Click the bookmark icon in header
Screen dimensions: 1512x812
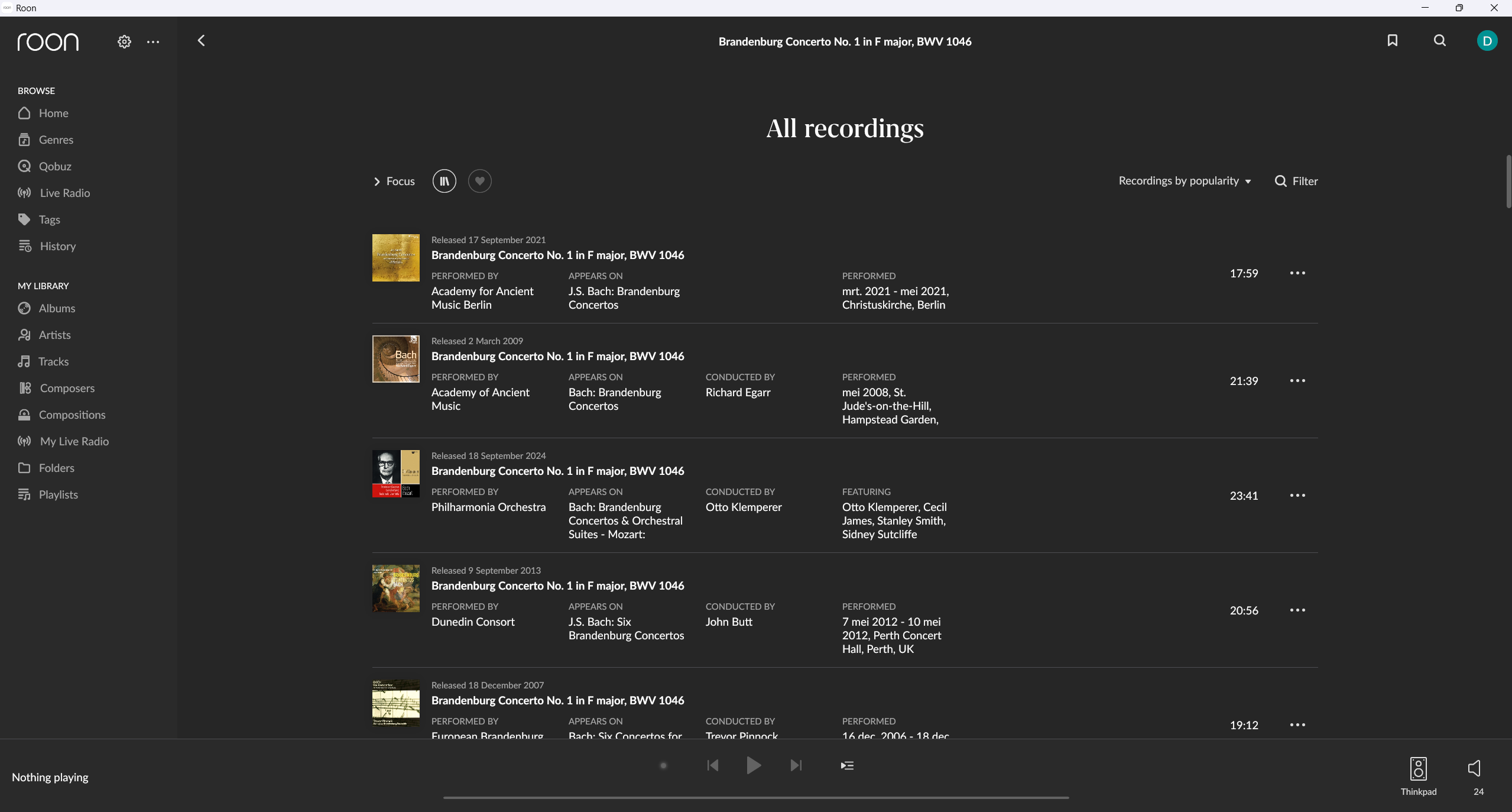pos(1393,40)
